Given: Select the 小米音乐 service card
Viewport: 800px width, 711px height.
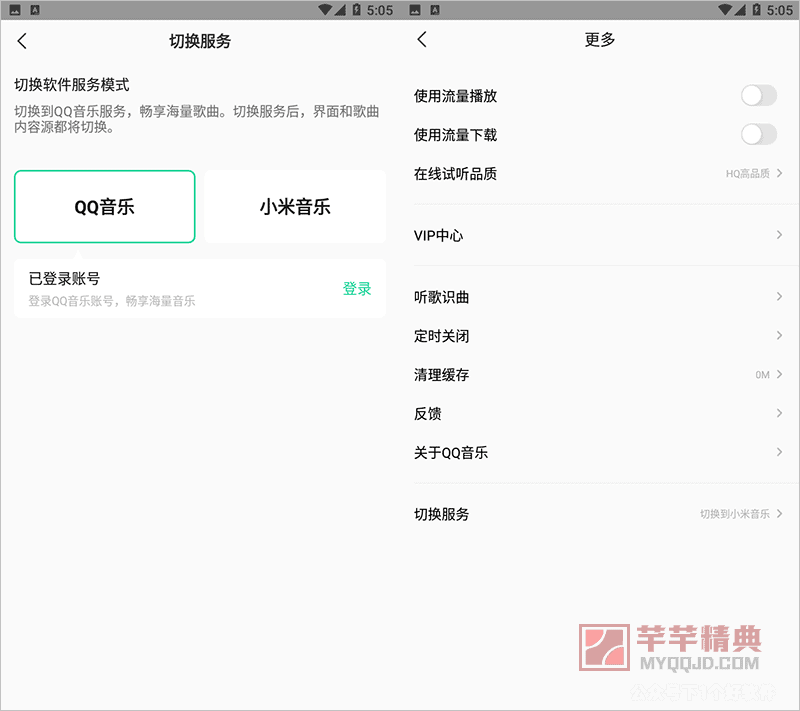Looking at the screenshot, I should (x=295, y=207).
